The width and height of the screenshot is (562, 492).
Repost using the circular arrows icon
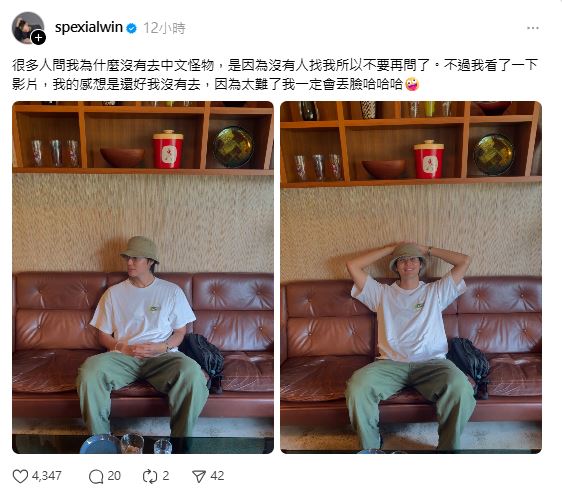coord(150,476)
